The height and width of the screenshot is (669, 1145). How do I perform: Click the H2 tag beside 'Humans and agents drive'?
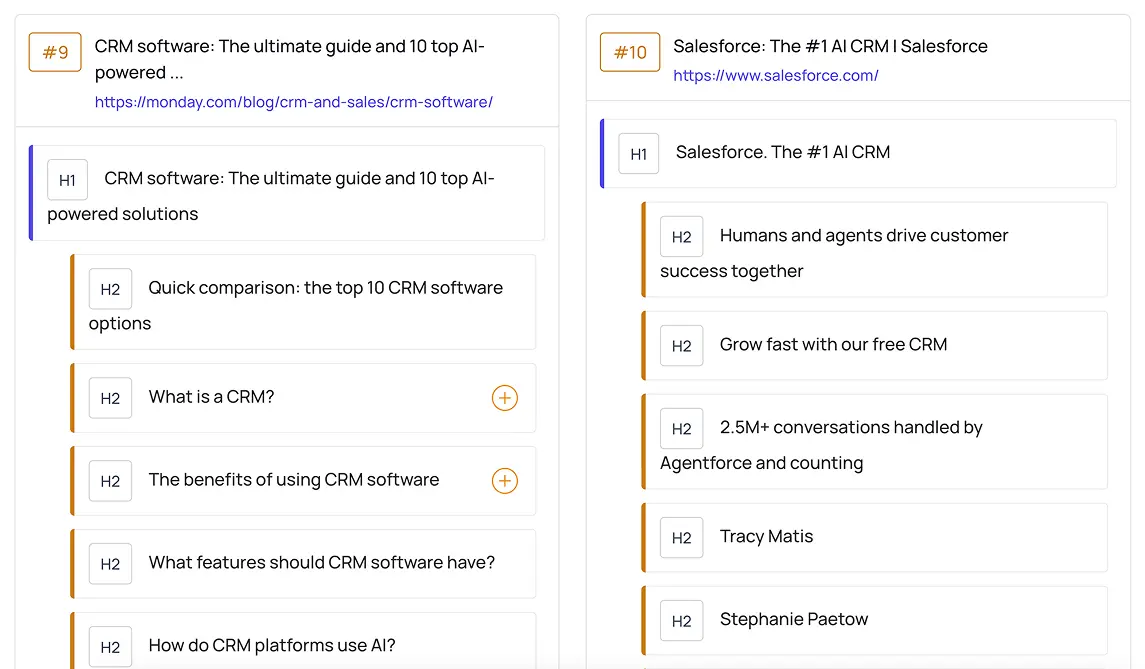coord(681,237)
